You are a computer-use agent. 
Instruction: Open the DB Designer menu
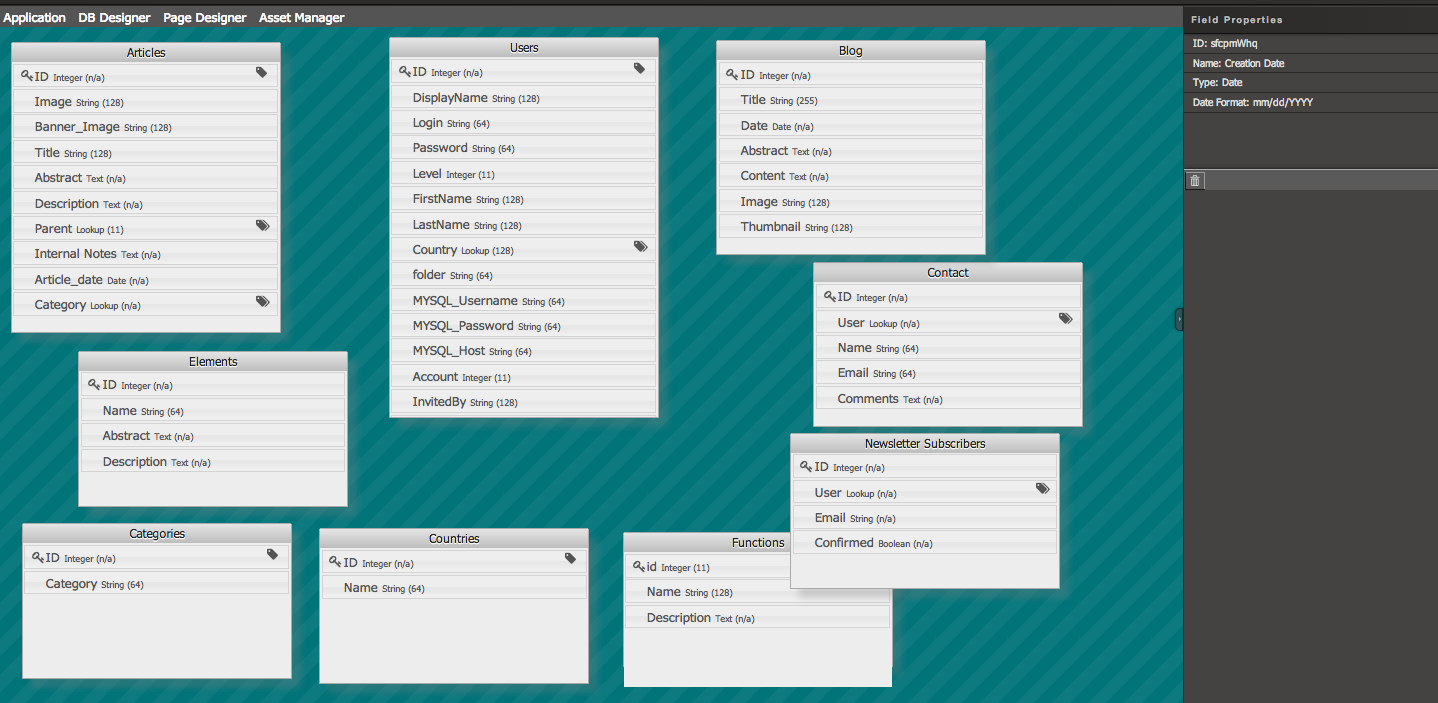click(x=114, y=18)
